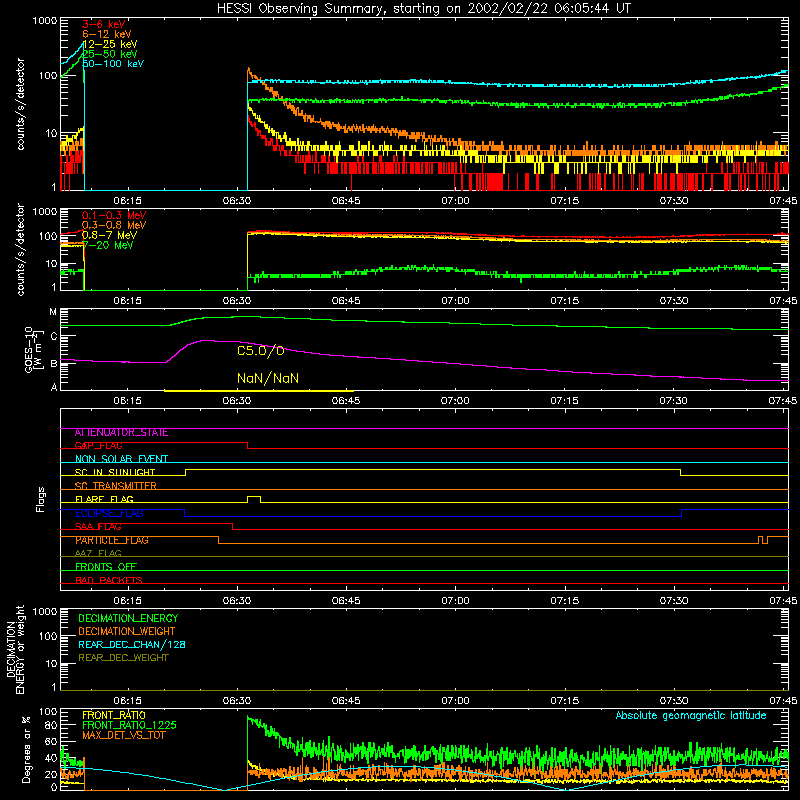
Task: Select the 'FRONTS_OFF' flag label
Action: point(106,567)
